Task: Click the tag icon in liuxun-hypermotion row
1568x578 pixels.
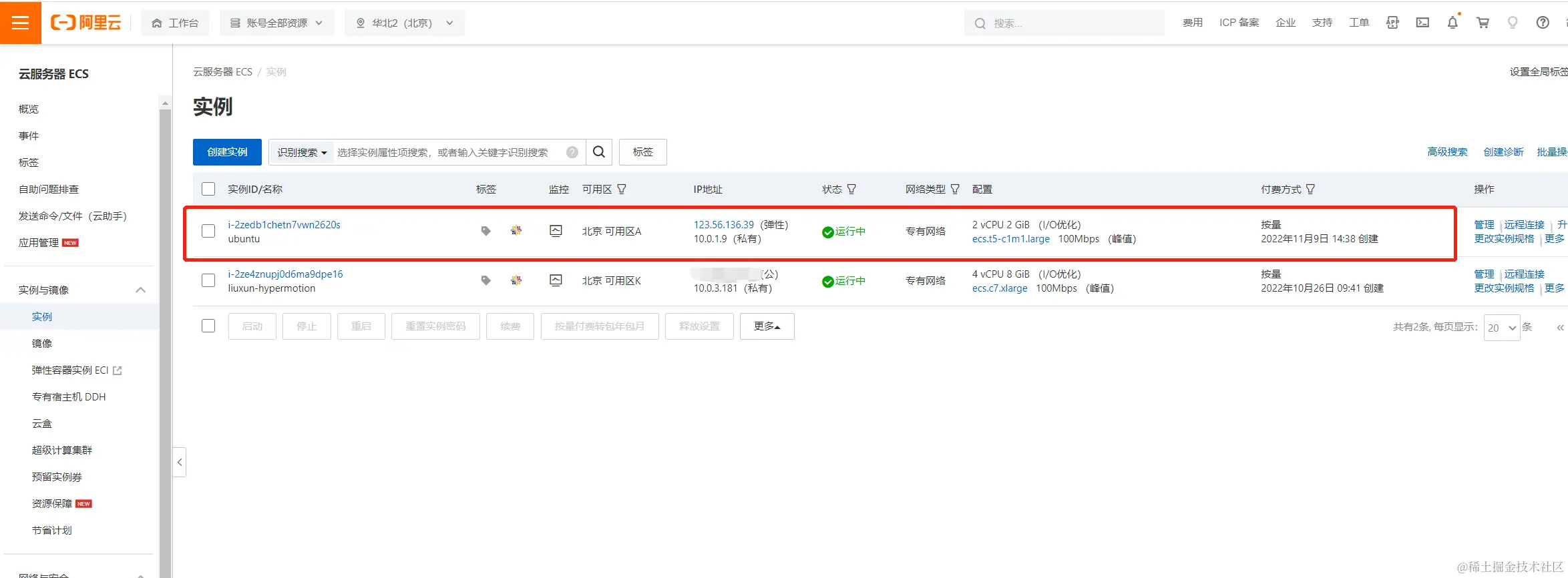Action: tap(485, 280)
